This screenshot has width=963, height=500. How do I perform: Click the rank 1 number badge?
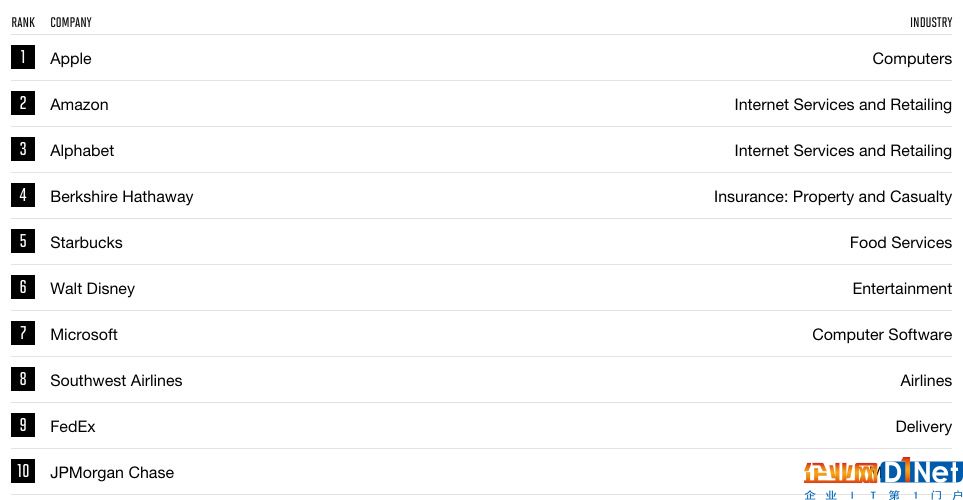[23, 57]
